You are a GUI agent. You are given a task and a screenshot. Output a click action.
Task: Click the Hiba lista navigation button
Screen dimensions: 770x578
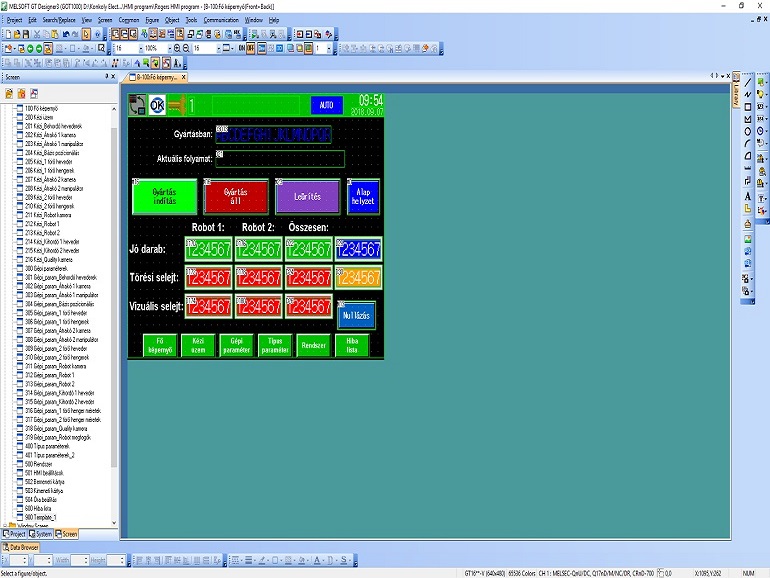pyautogui.click(x=352, y=345)
